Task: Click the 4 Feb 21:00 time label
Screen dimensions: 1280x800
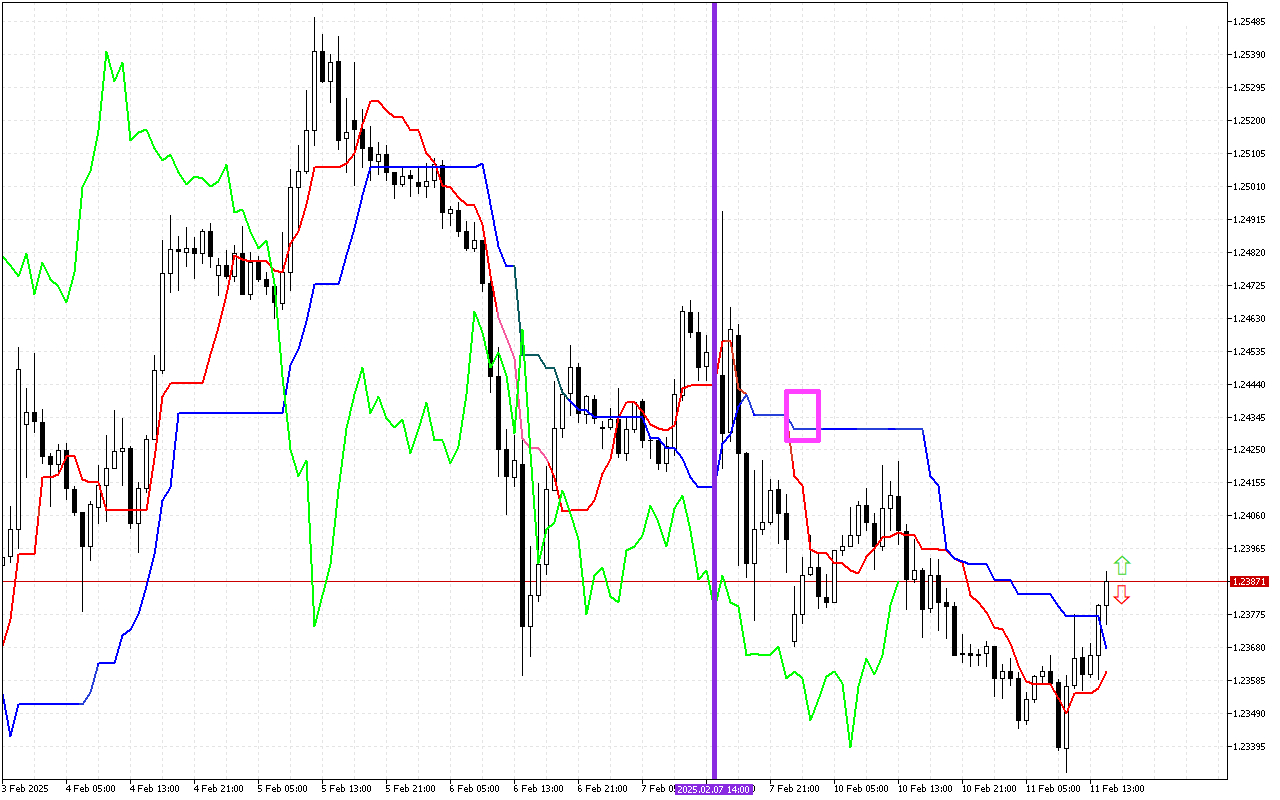Action: 218,789
